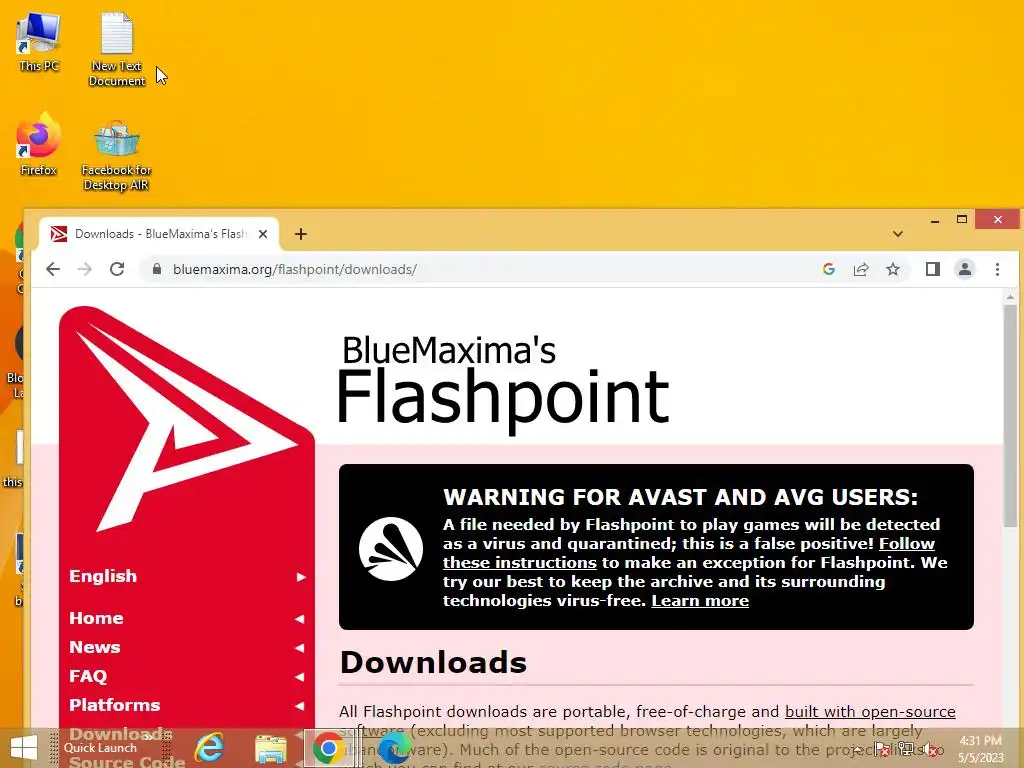Bookmark this page with the star
1024x768 pixels.
(x=893, y=269)
